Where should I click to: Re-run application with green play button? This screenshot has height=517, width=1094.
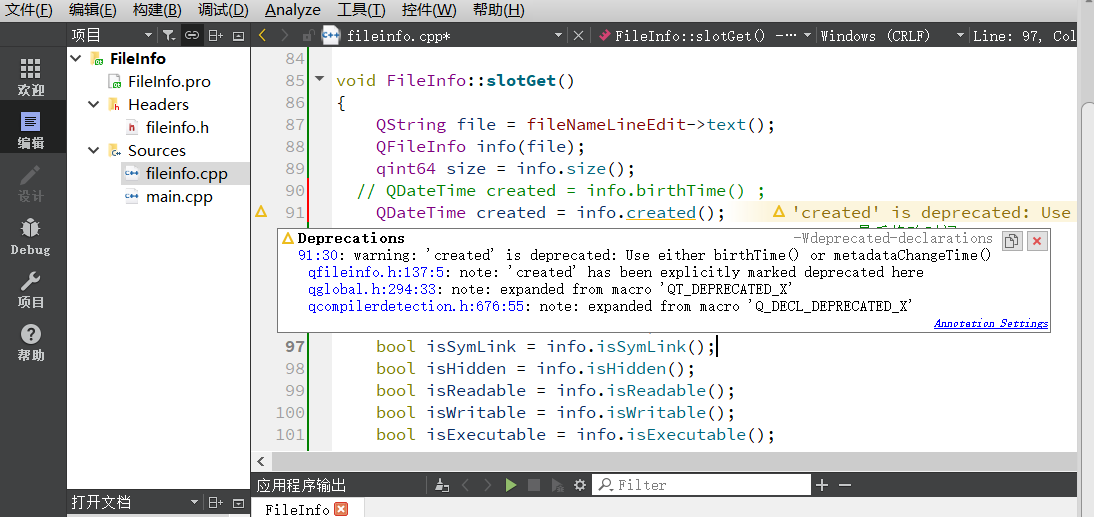[511, 485]
